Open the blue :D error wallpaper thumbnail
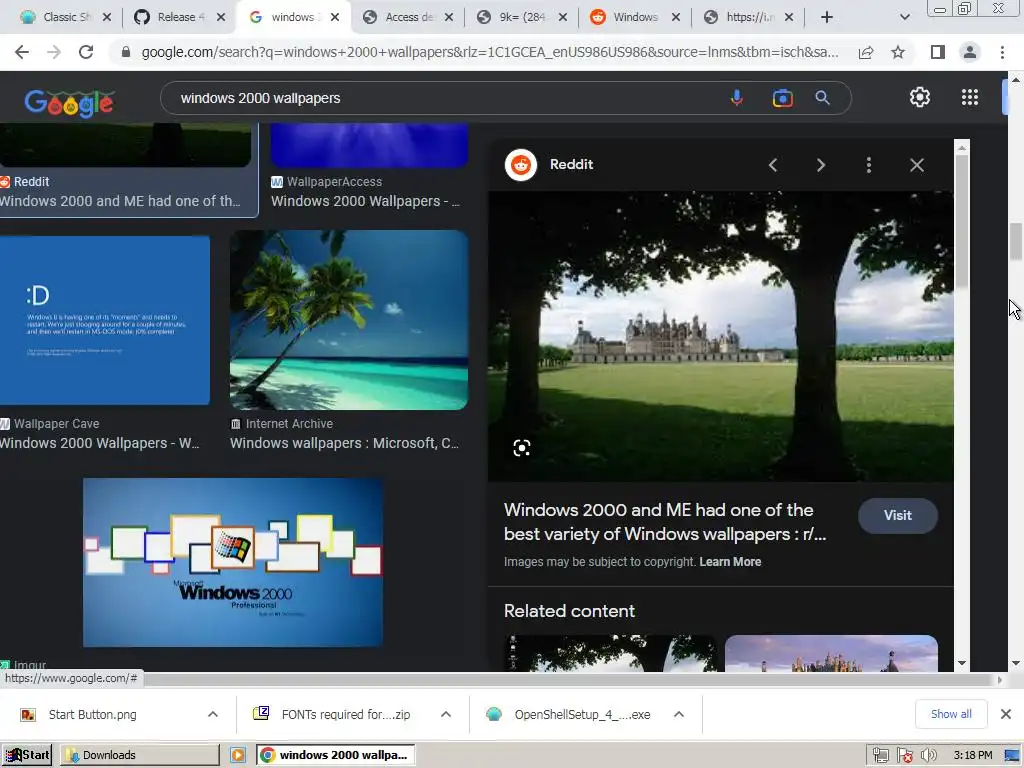The image size is (1024, 768). point(104,320)
